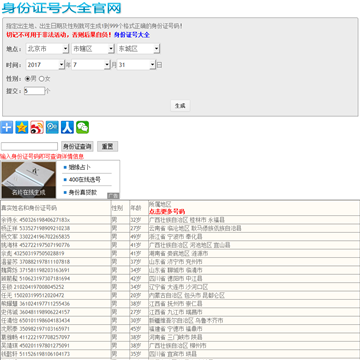
Task: Open the day dropdown showing 31
Action: tap(136, 65)
